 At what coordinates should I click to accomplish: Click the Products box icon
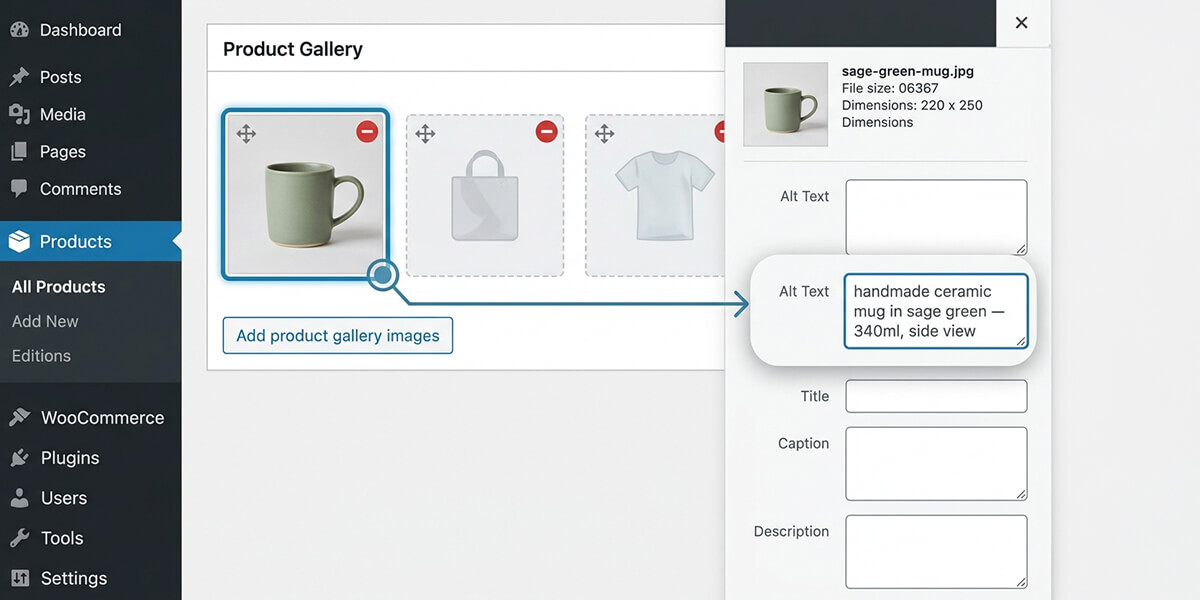(x=19, y=241)
